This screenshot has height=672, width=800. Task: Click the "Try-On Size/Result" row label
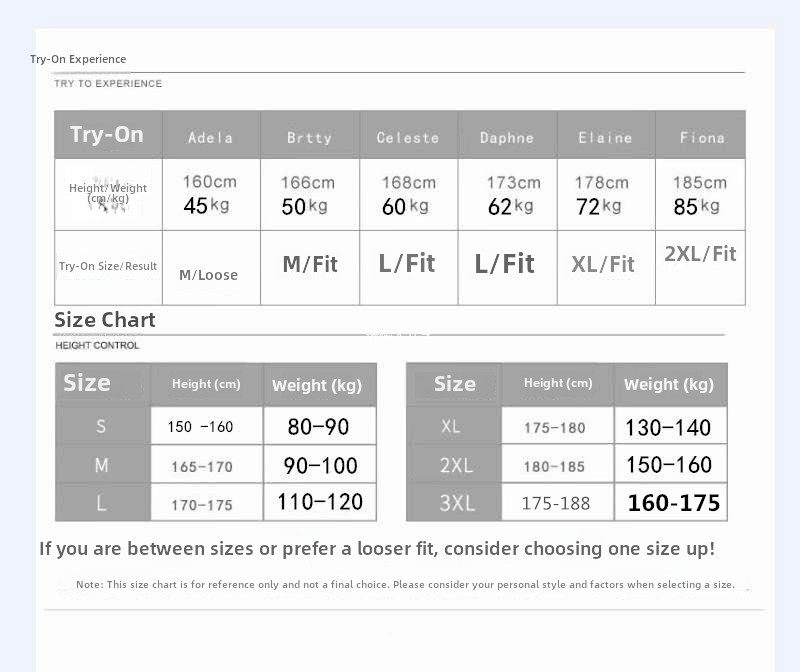pyautogui.click(x=108, y=266)
